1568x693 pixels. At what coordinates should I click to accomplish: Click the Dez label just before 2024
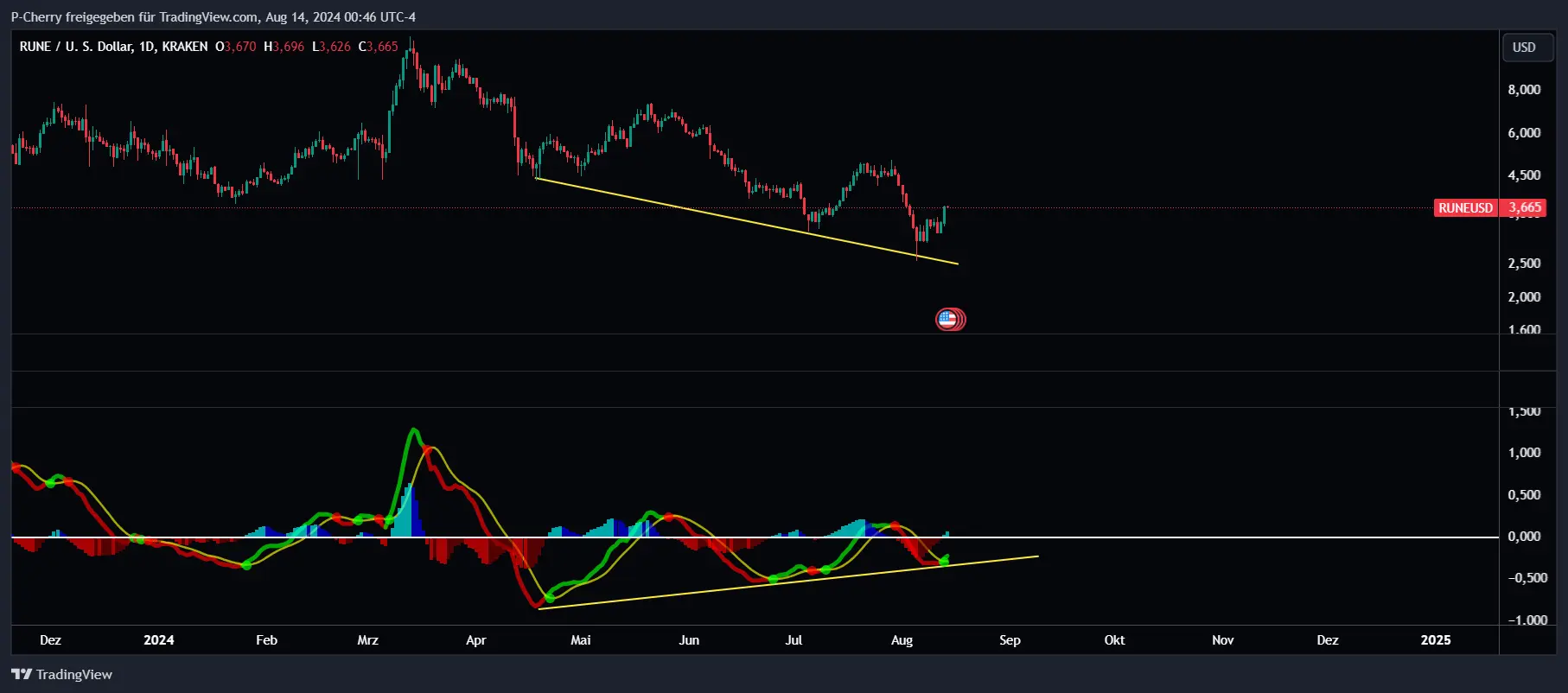[x=51, y=640]
